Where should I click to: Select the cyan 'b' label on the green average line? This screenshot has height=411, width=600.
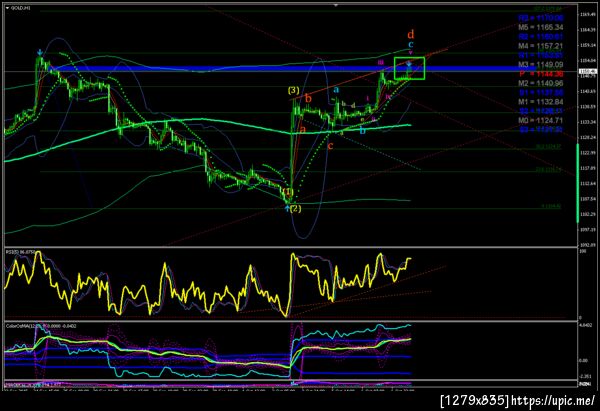(x=362, y=130)
